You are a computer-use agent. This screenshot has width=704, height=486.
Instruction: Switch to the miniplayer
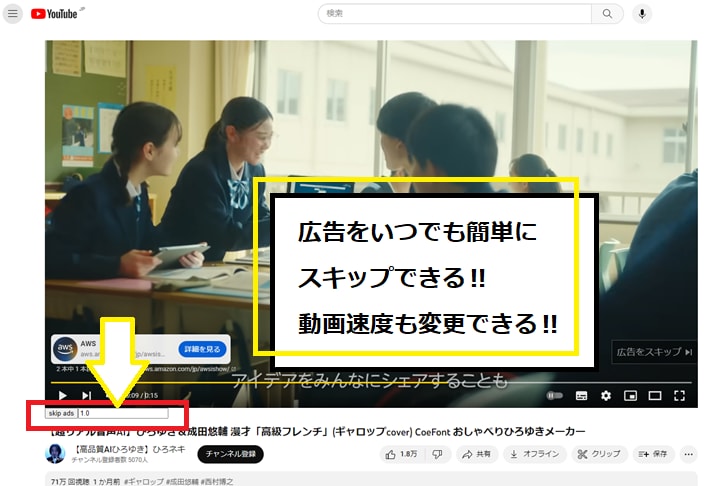tap(630, 395)
